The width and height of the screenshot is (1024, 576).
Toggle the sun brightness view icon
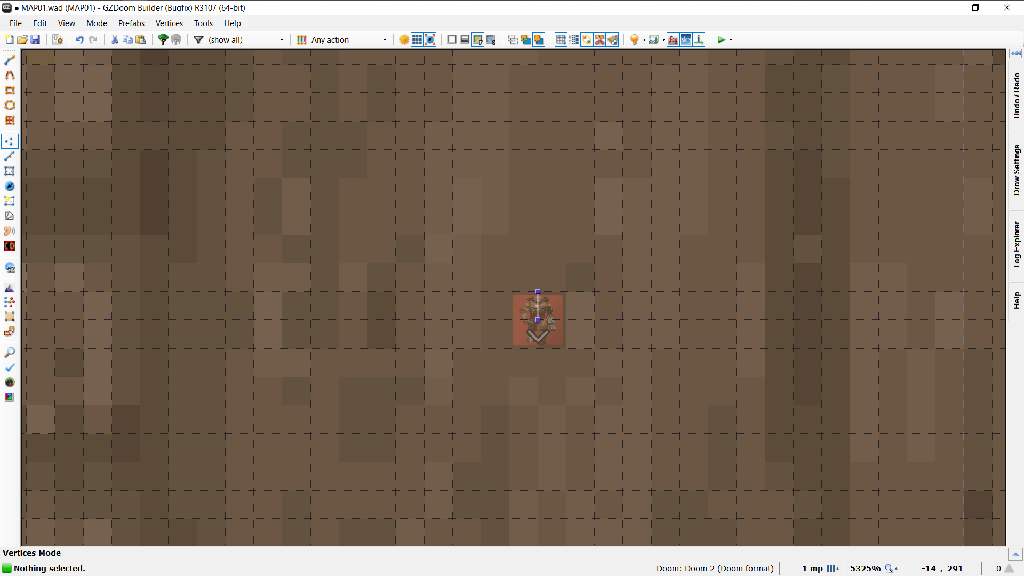click(404, 40)
